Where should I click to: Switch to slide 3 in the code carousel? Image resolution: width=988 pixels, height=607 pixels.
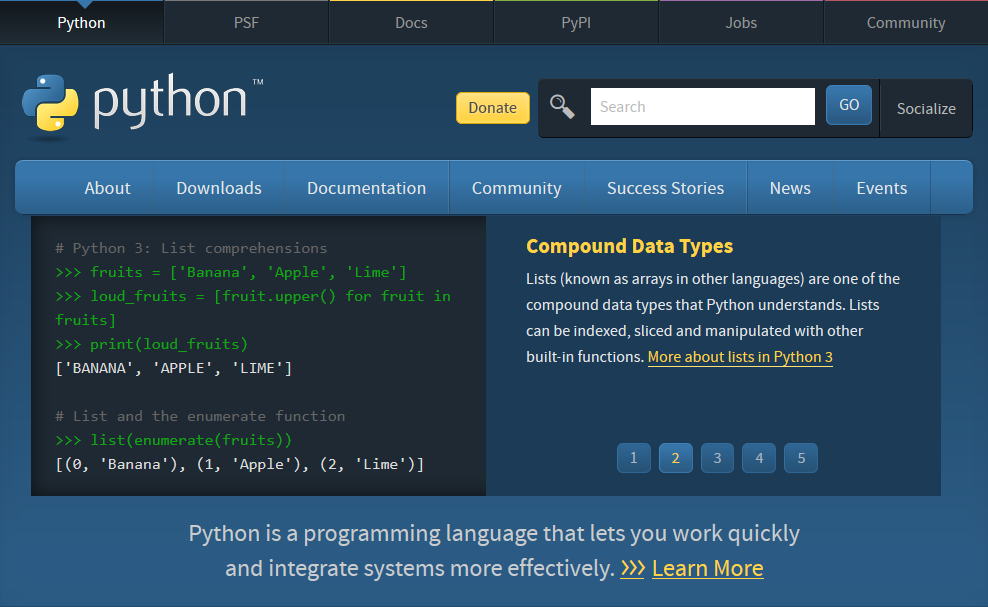pyautogui.click(x=717, y=458)
